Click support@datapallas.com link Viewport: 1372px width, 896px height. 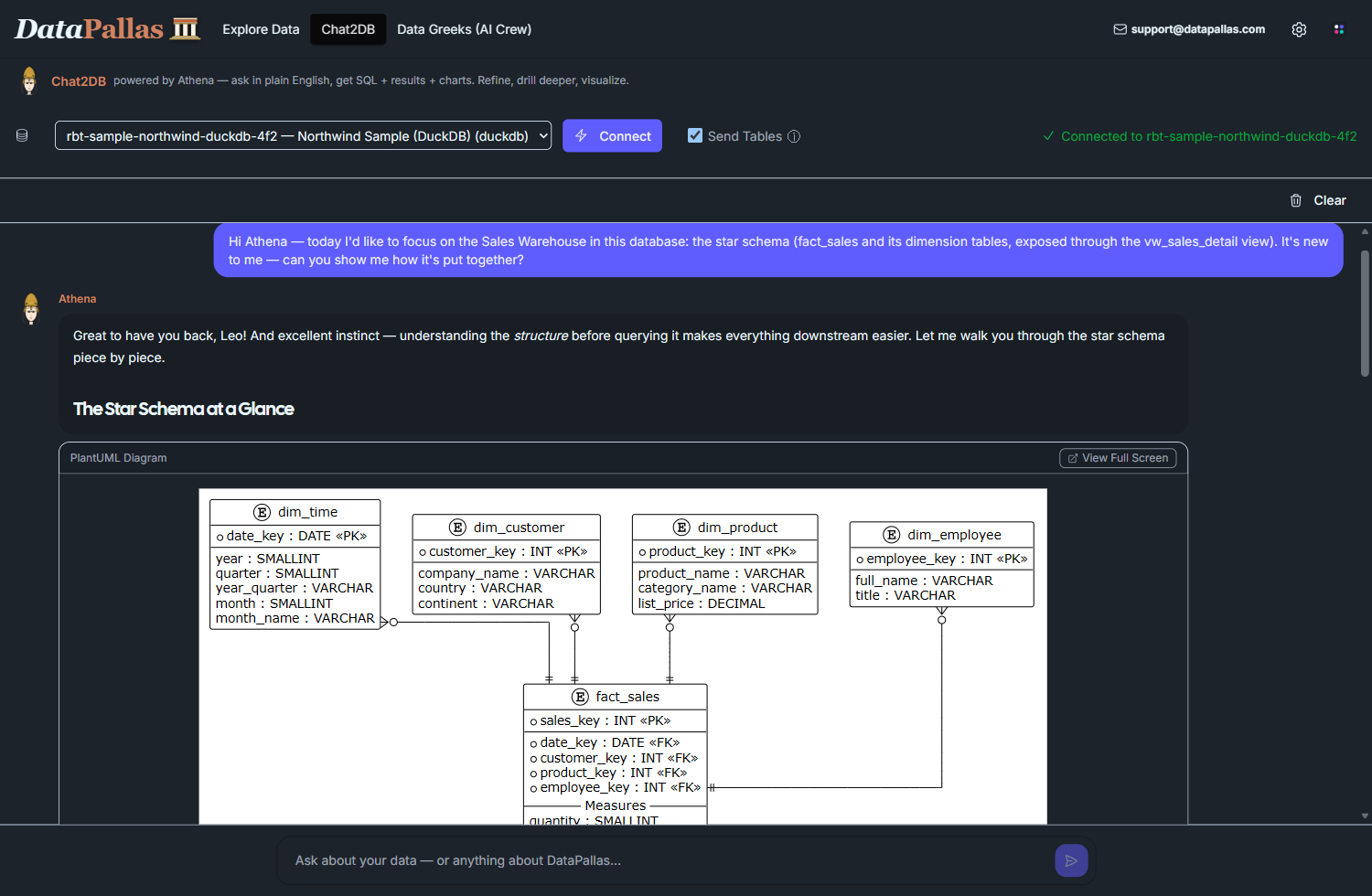pos(1198,29)
